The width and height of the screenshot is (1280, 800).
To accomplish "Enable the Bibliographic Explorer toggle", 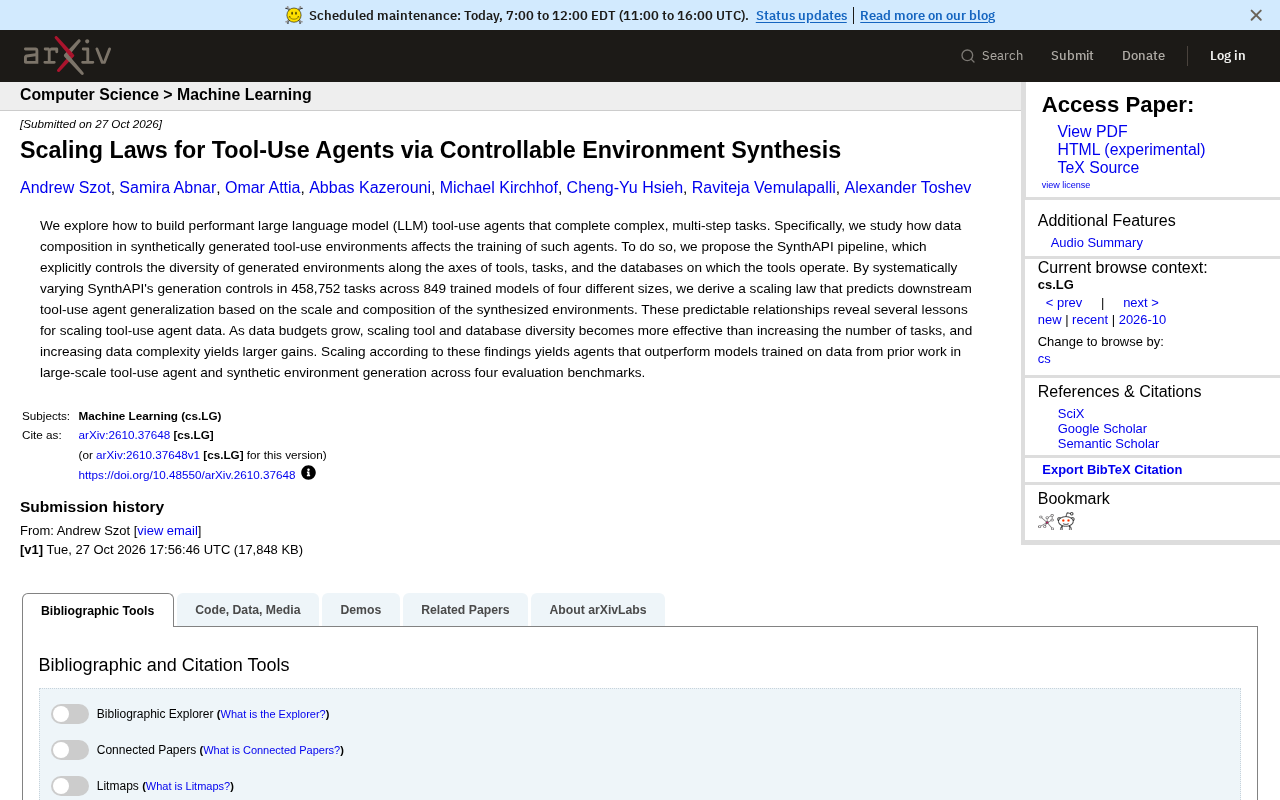I will pos(70,714).
